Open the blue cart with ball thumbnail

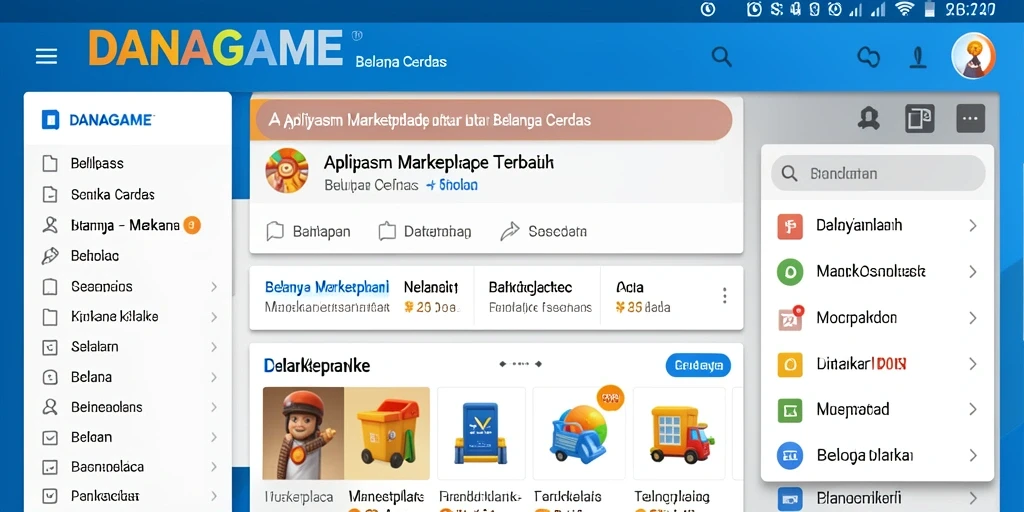coord(577,434)
